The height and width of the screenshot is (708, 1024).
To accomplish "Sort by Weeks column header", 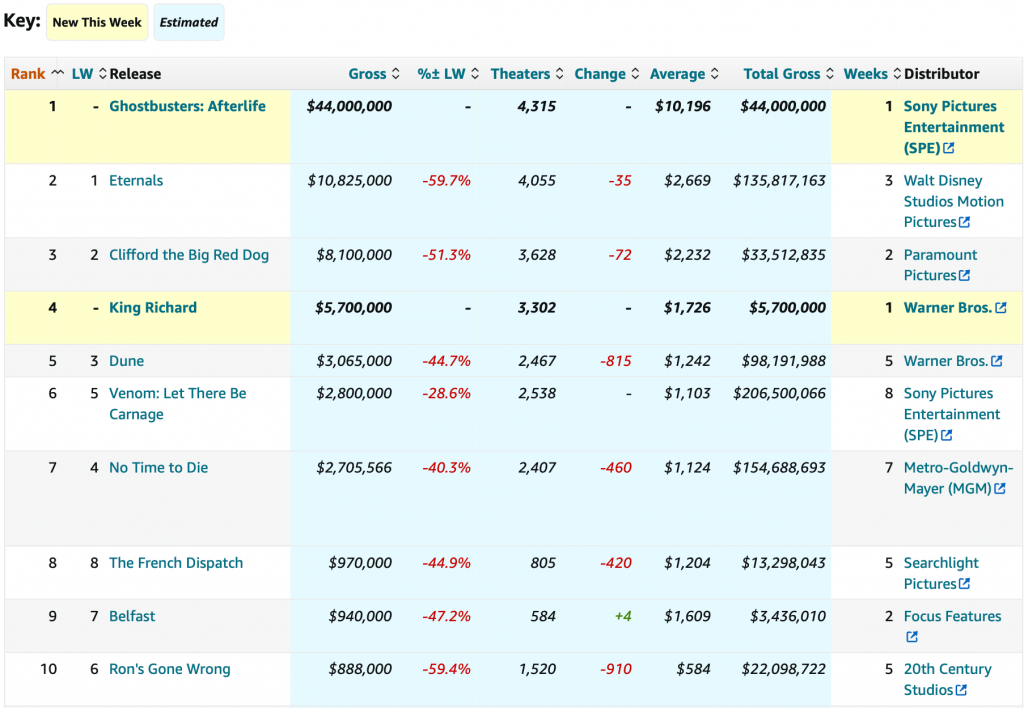I will pyautogui.click(x=865, y=74).
